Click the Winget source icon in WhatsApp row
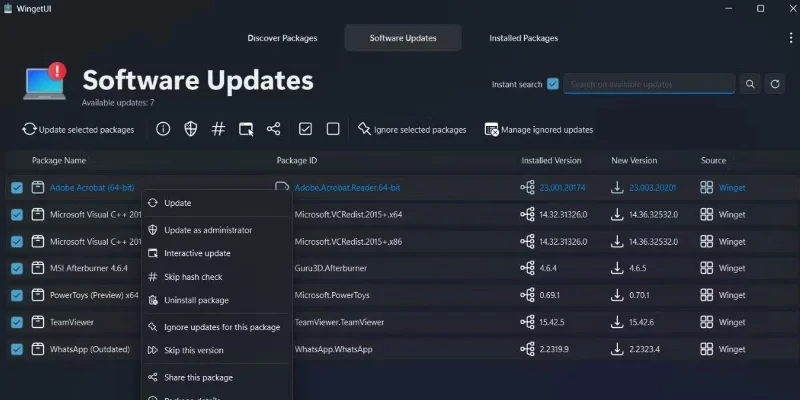Viewport: 800px width, 400px height. [707, 349]
